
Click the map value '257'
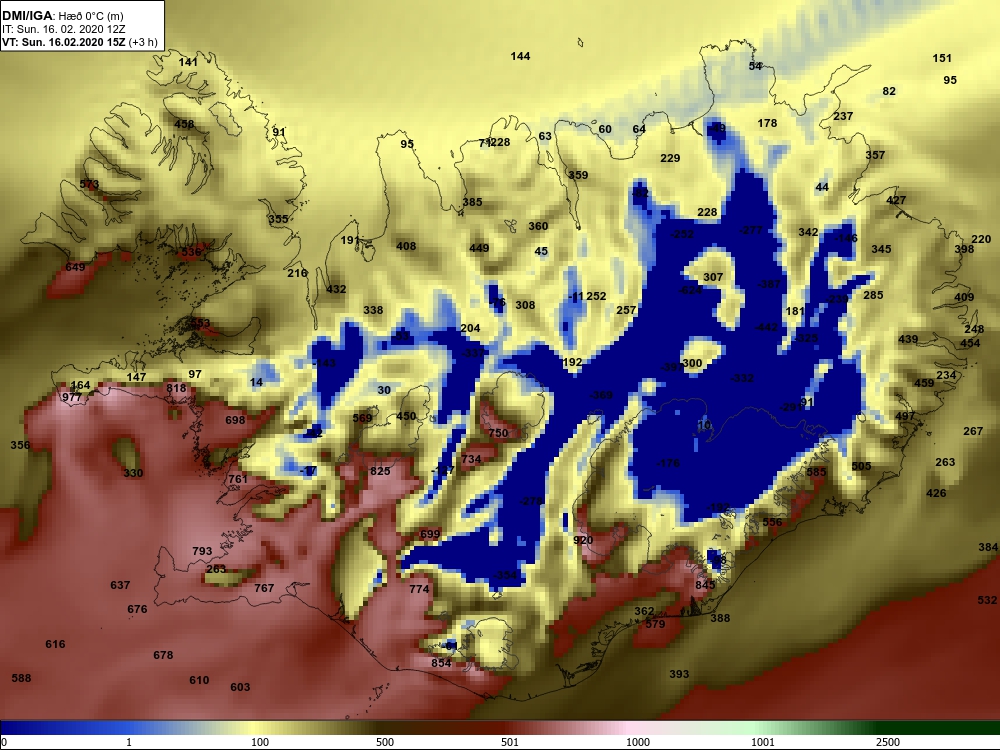click(x=626, y=310)
